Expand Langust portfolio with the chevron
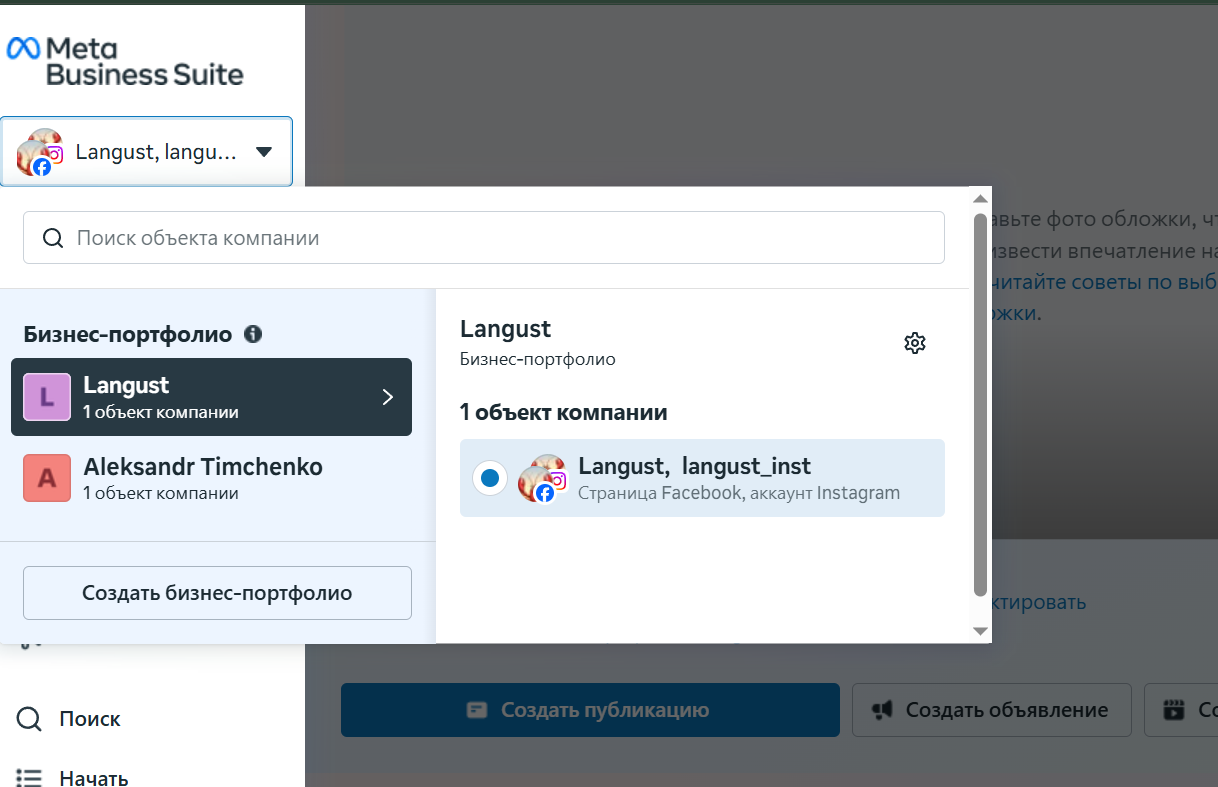Screen dimensions: 1218x787 [x=388, y=397]
